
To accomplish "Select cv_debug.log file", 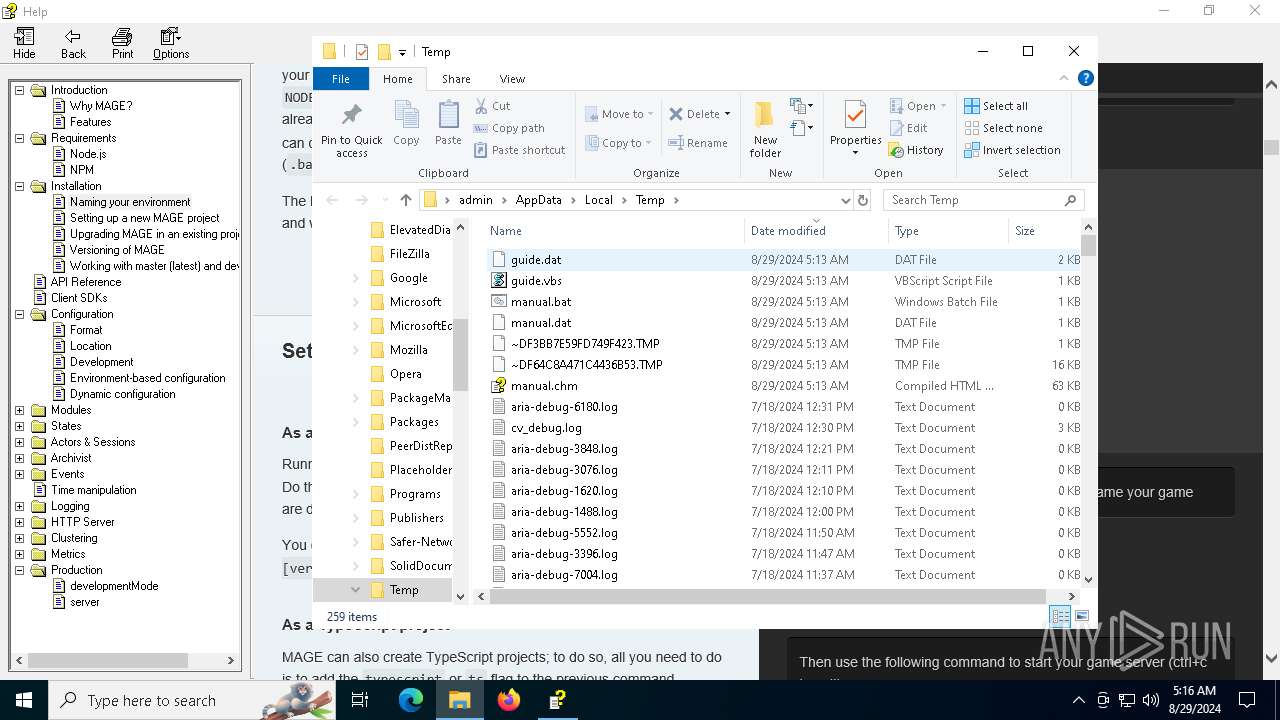I will pyautogui.click(x=546, y=428).
